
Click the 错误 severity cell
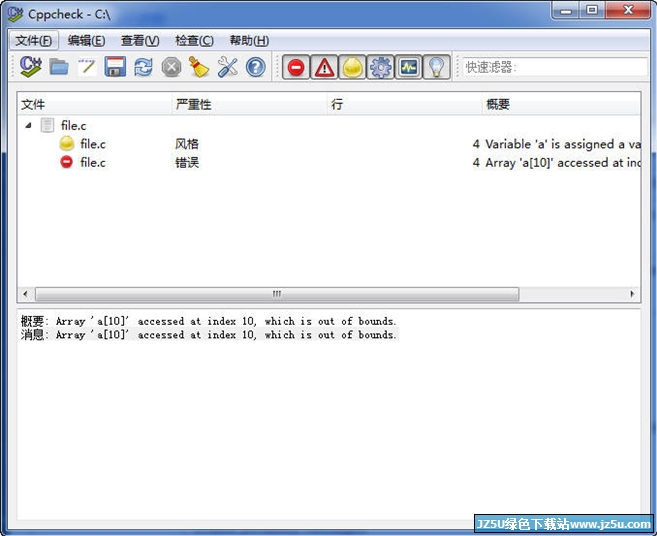tap(187, 163)
